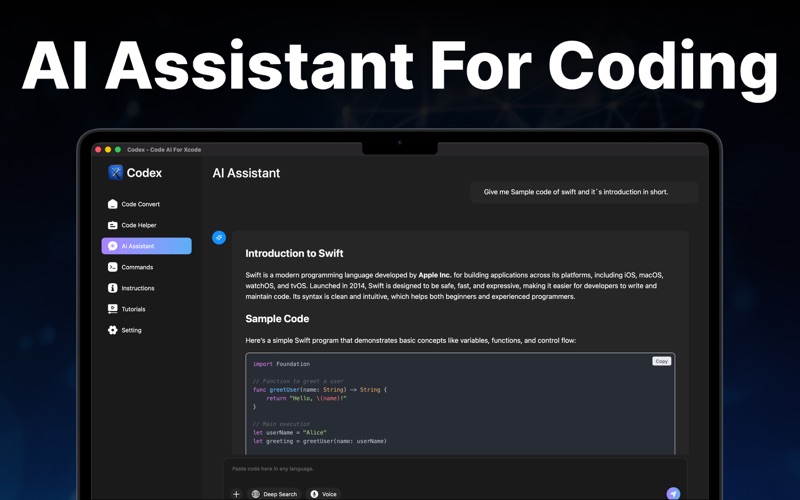Image resolution: width=800 pixels, height=500 pixels.
Task: Minimize window with yellow traffic light
Action: tap(108, 149)
